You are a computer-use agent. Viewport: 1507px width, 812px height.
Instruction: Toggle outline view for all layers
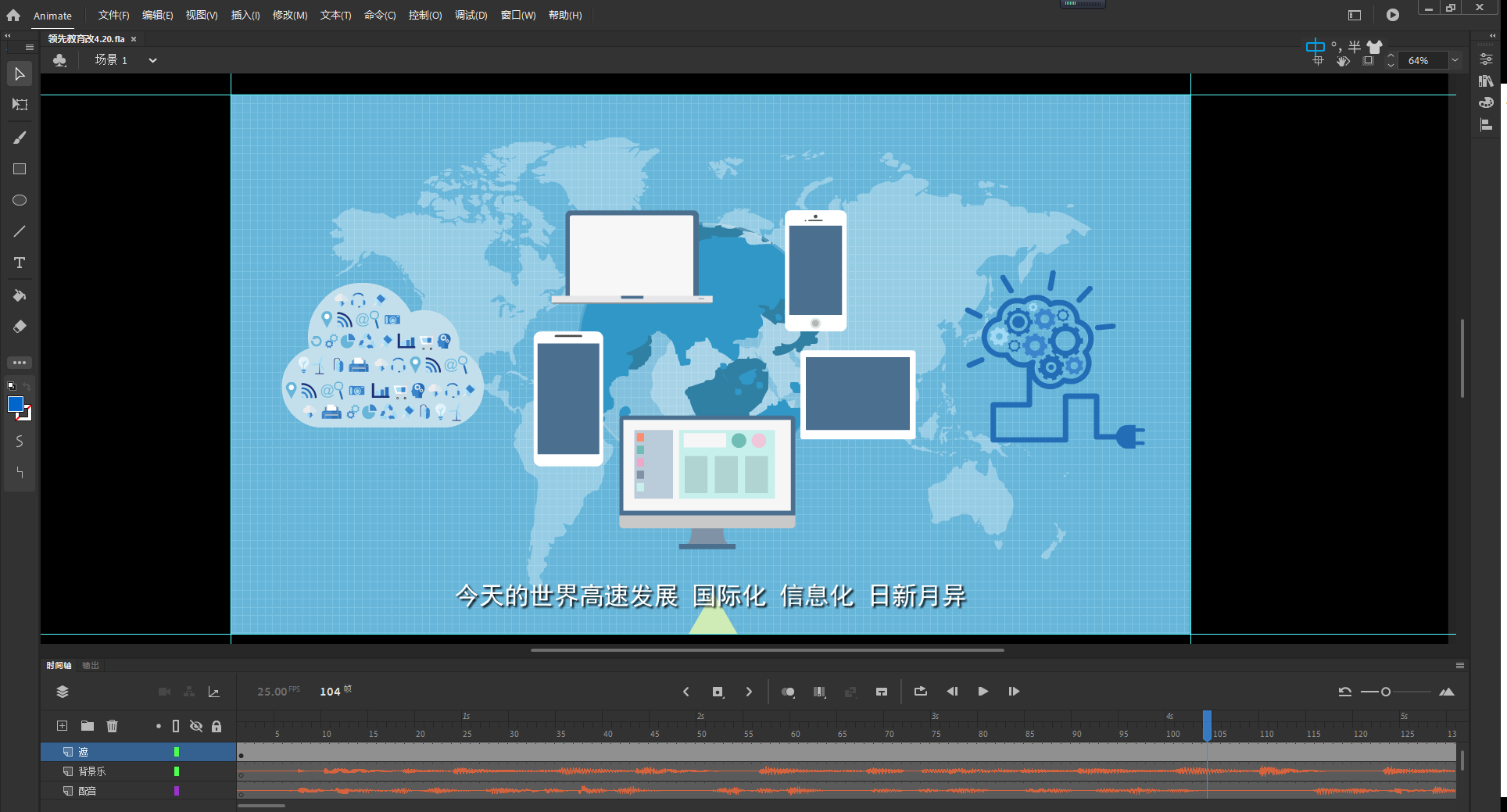pos(176,726)
